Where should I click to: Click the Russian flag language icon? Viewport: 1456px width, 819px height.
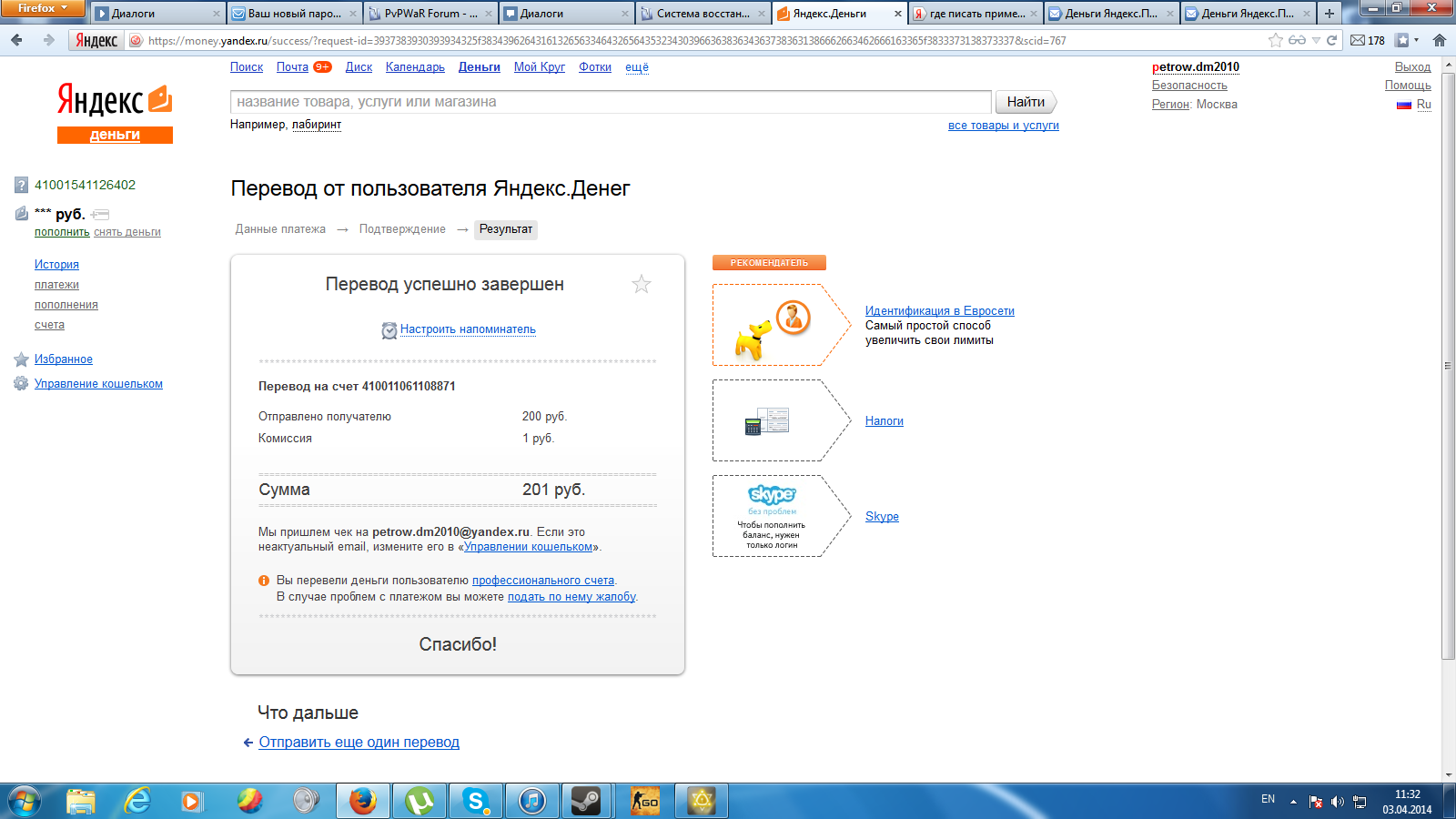pos(1404,105)
